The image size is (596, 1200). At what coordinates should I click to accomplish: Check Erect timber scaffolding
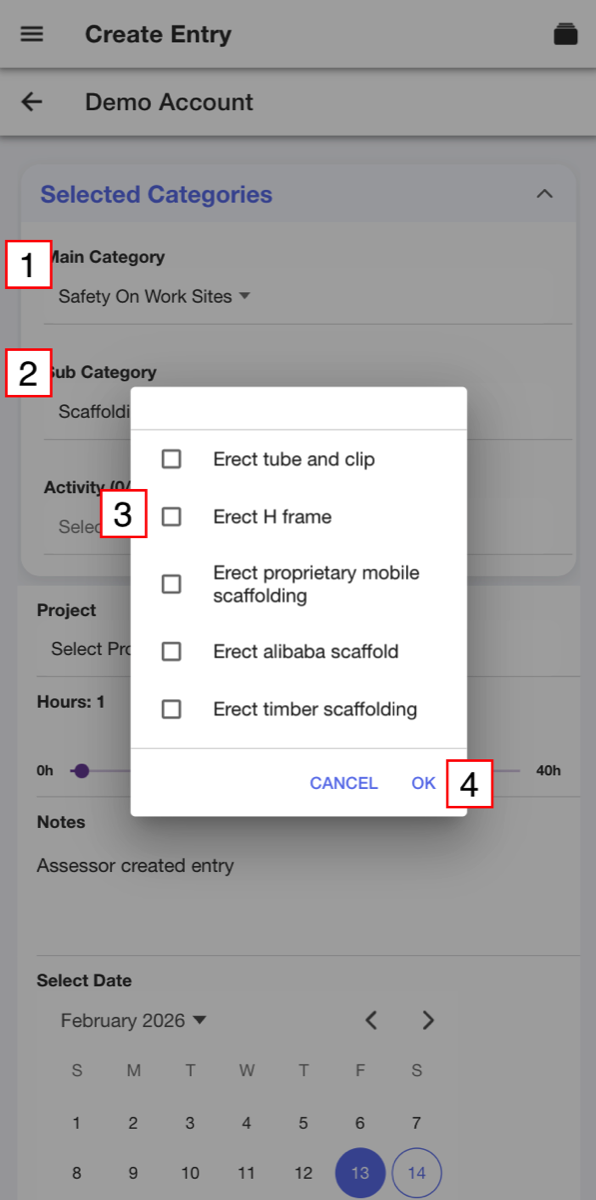coord(172,709)
